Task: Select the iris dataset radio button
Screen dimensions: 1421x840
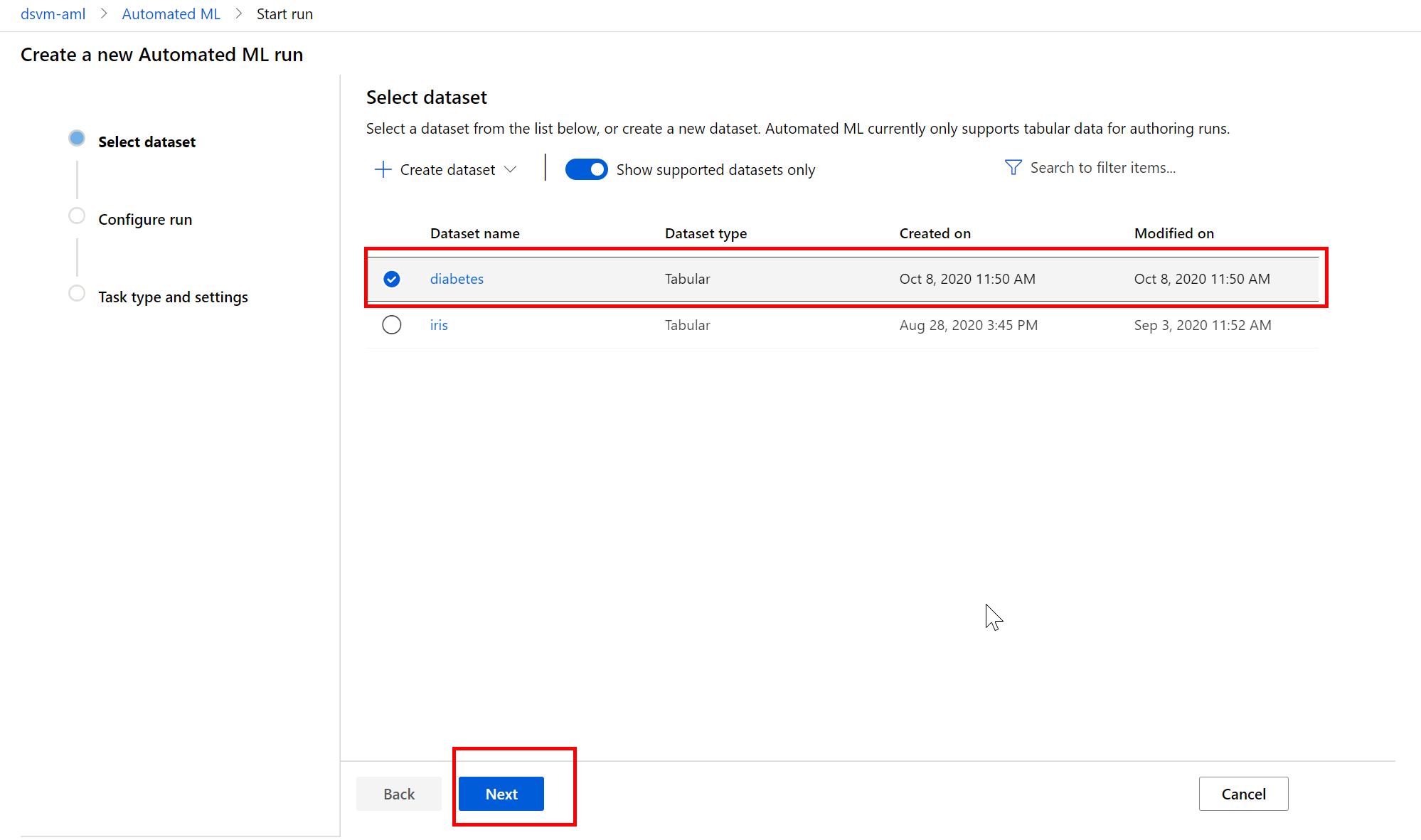Action: tap(392, 325)
